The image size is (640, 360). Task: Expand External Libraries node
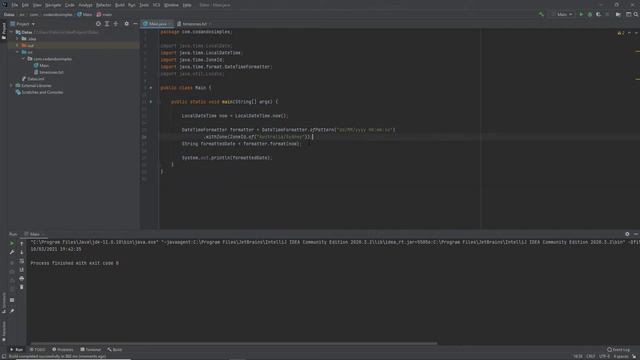pyautogui.click(x=12, y=86)
